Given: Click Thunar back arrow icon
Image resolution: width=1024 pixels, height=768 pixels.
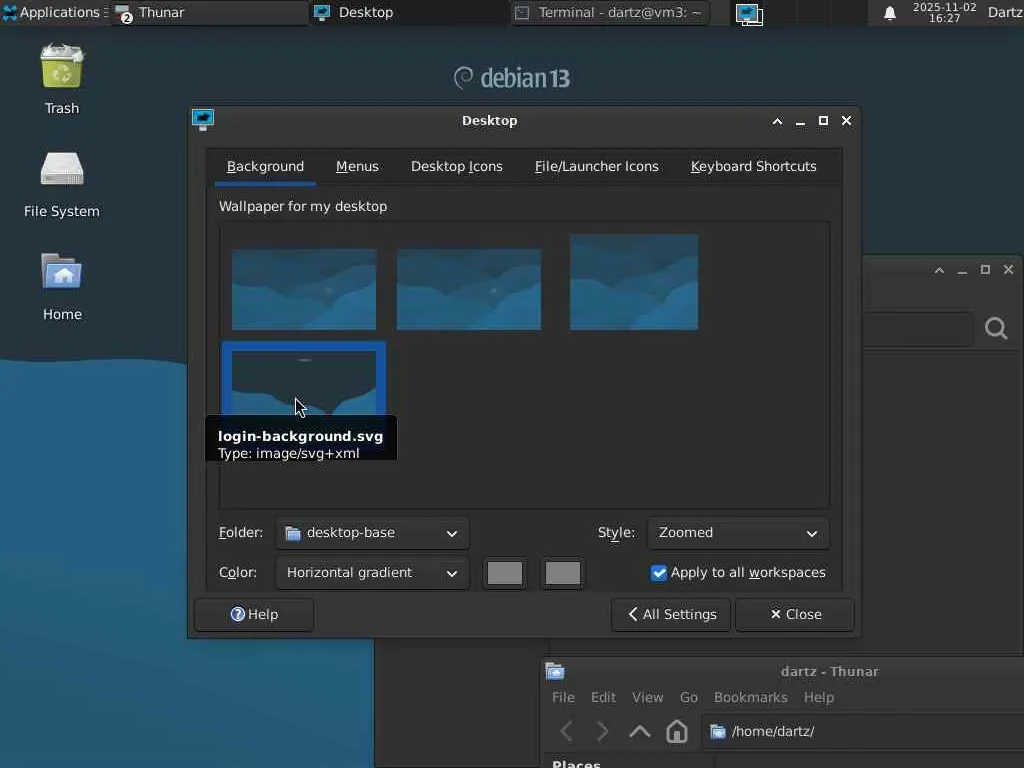Looking at the screenshot, I should (567, 731).
